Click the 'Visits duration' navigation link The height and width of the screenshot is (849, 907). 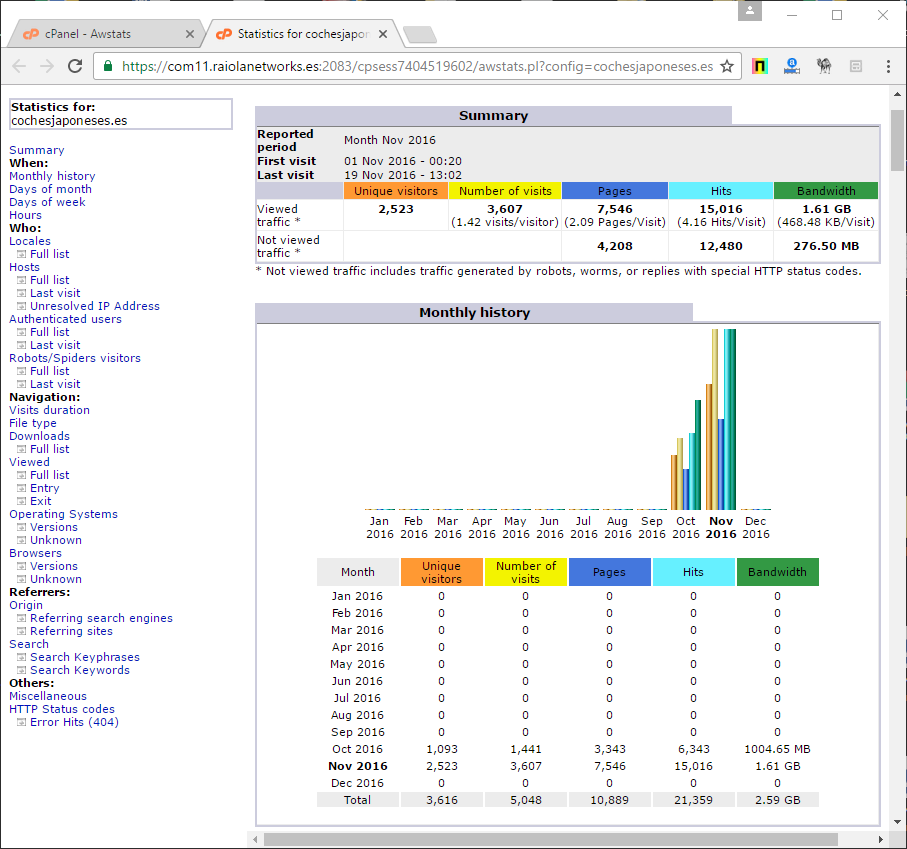point(48,410)
